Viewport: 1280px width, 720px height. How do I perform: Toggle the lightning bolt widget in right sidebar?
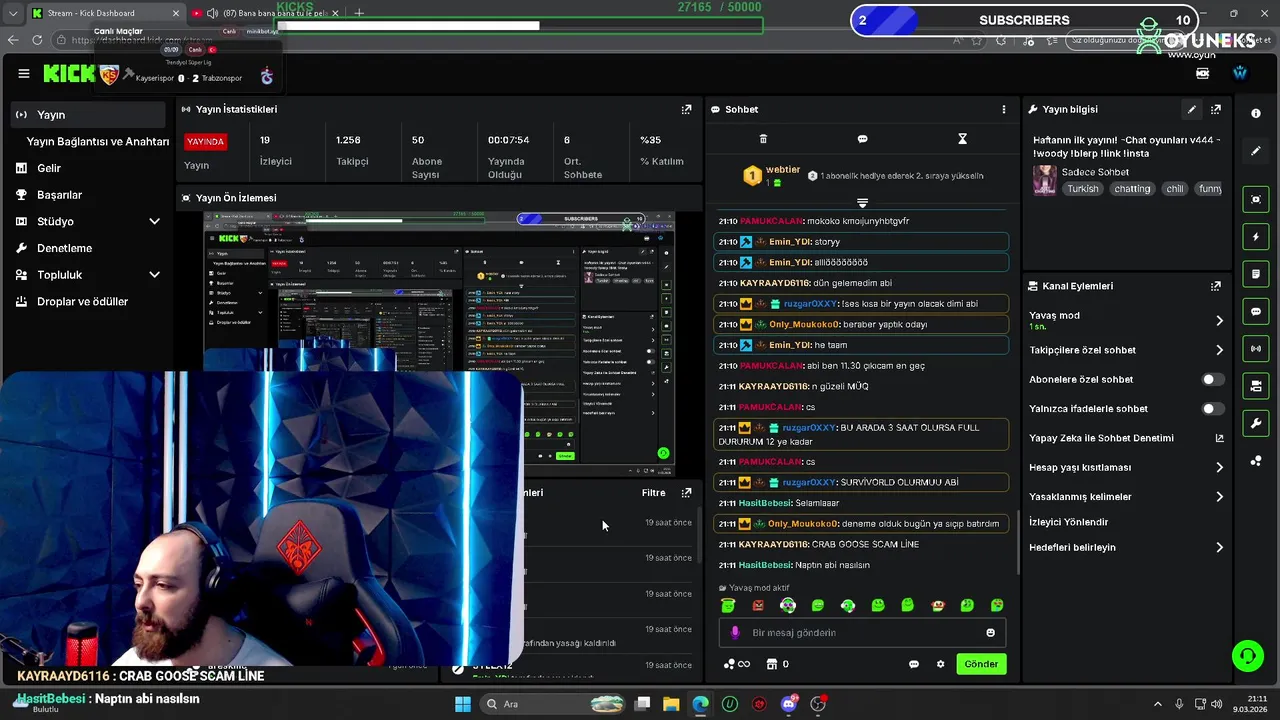1256,237
